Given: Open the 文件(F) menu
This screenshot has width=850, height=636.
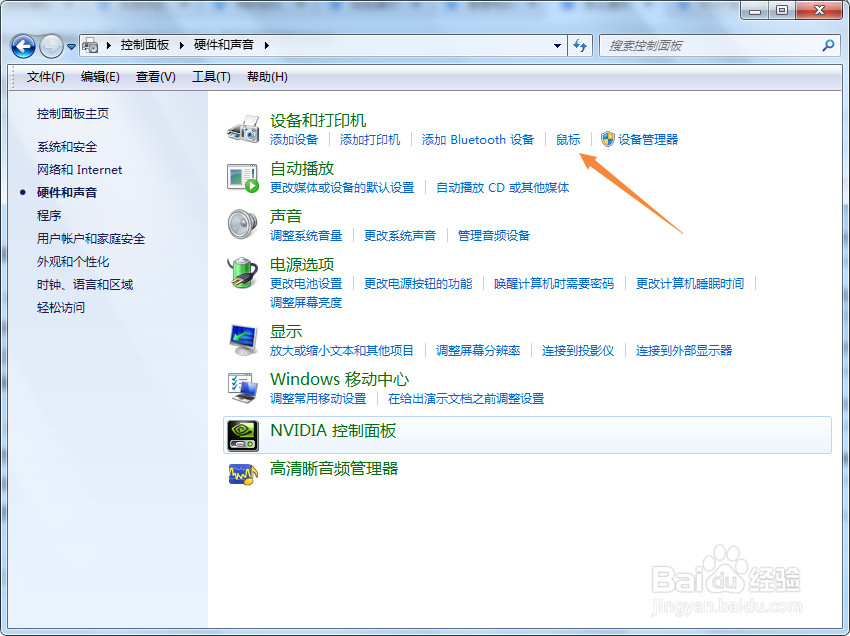Looking at the screenshot, I should [46, 77].
